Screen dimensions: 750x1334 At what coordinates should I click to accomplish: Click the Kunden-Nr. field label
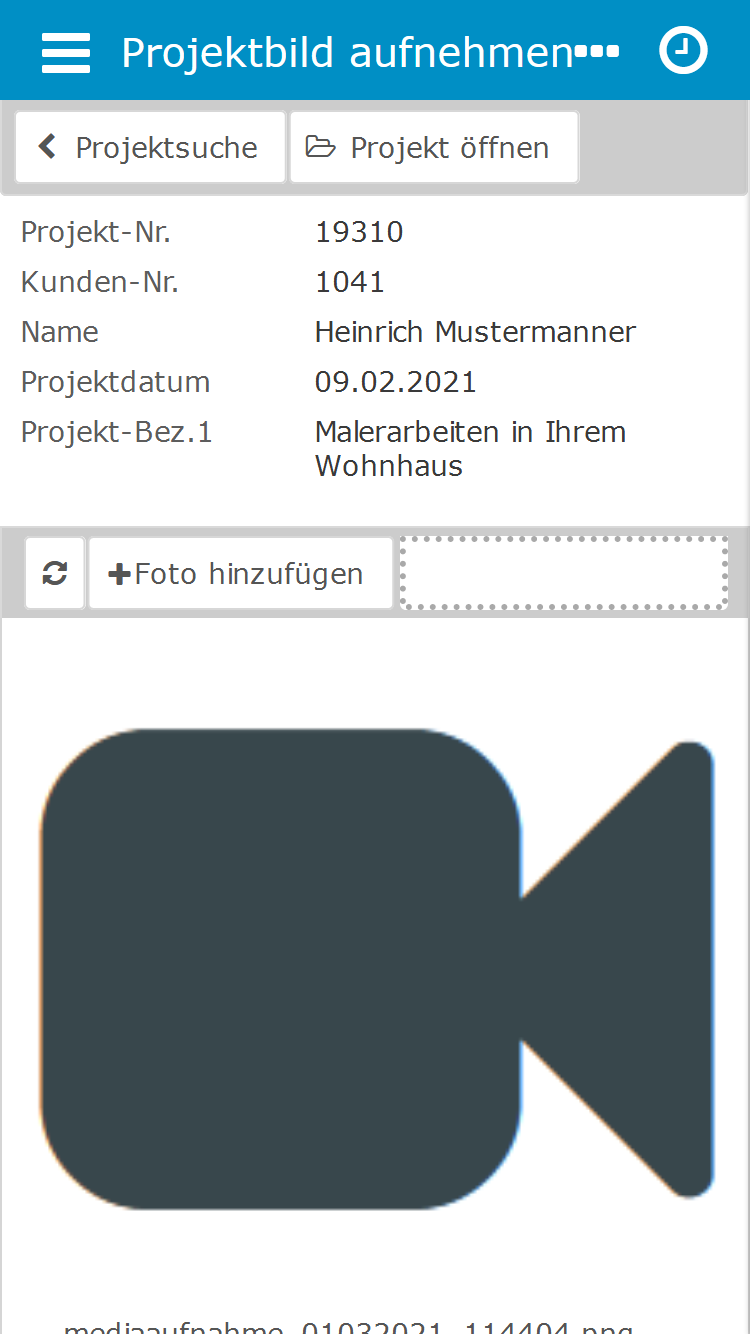[x=100, y=282]
